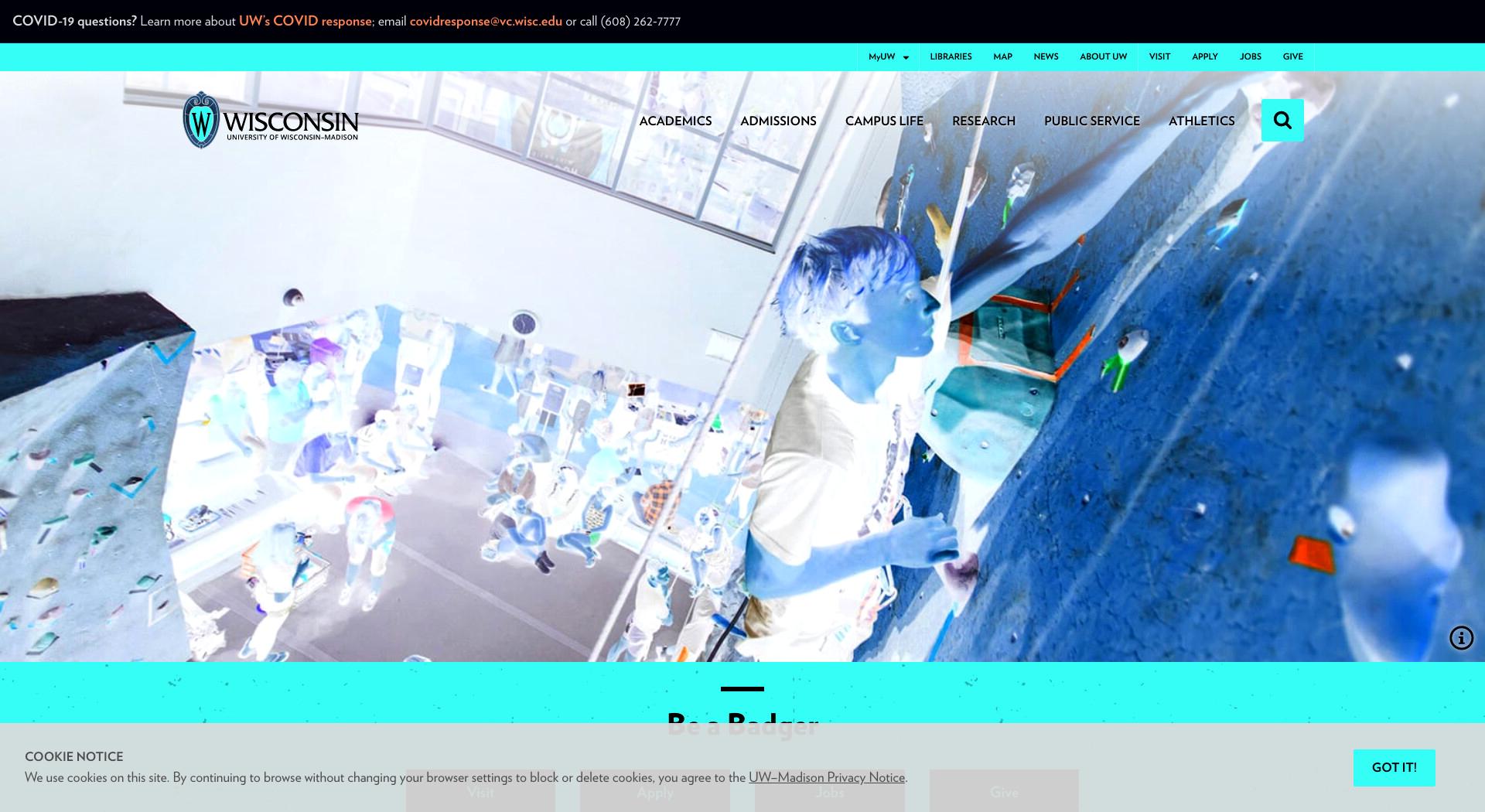Open Libraries in top bar
Viewport: 1485px width, 812px height.
pyautogui.click(x=951, y=56)
